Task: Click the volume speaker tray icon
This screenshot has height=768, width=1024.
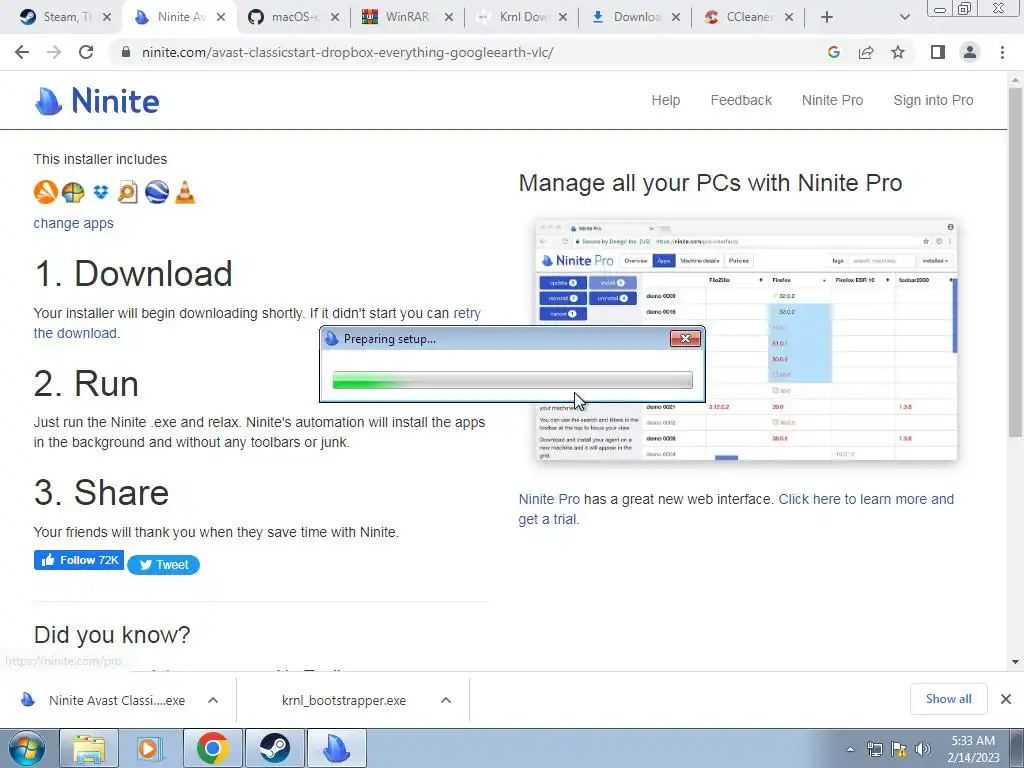Action: click(x=923, y=749)
